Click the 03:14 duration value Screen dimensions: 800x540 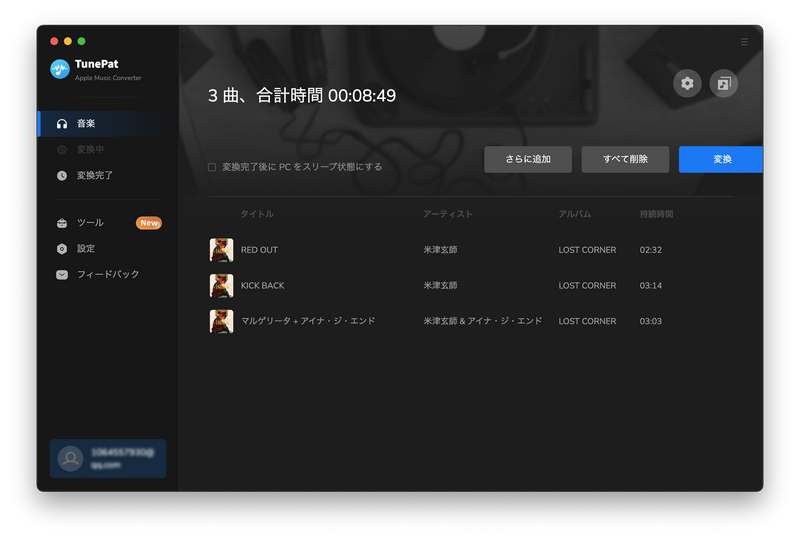click(651, 286)
